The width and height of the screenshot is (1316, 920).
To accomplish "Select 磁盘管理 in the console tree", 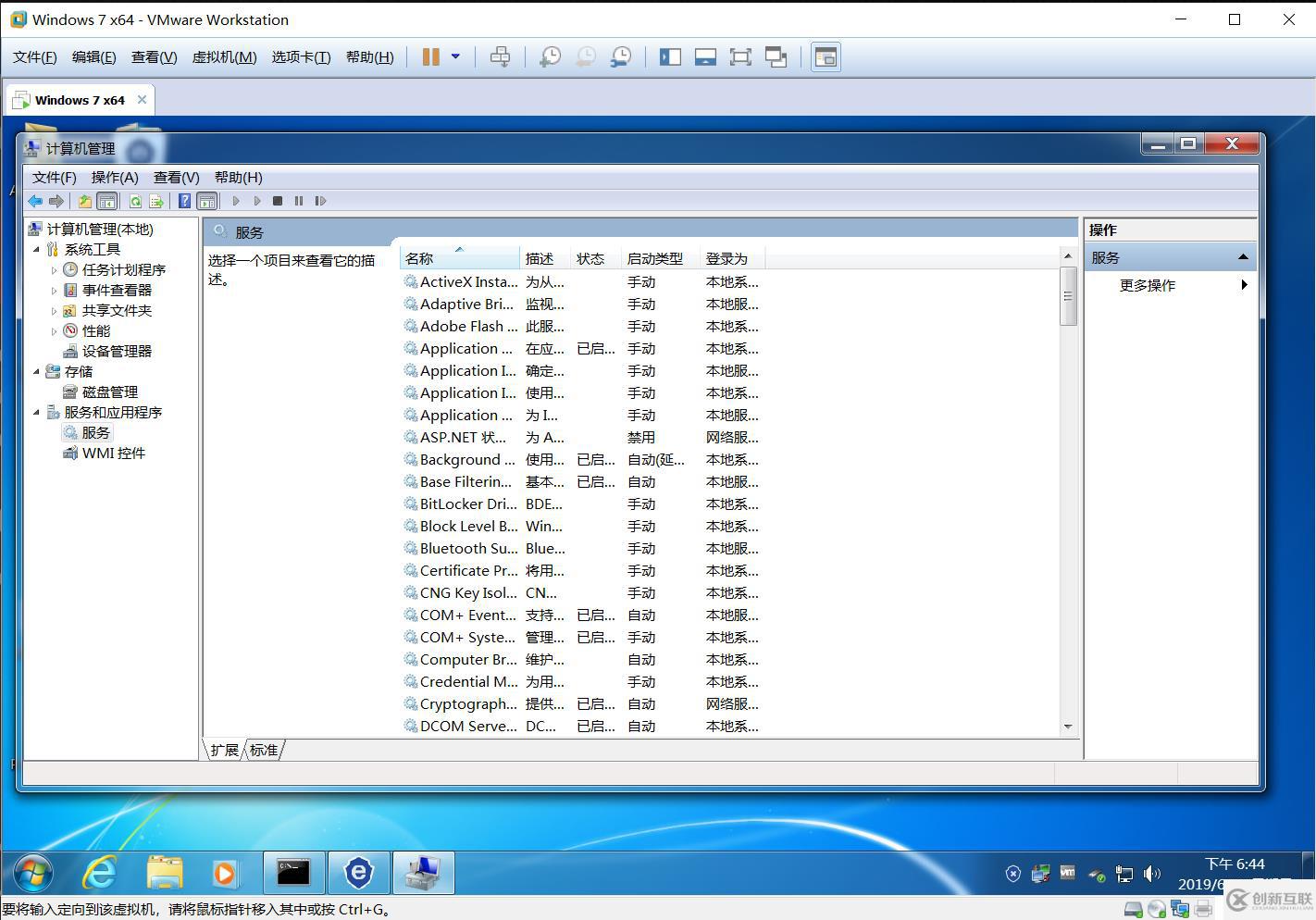I will click(100, 392).
